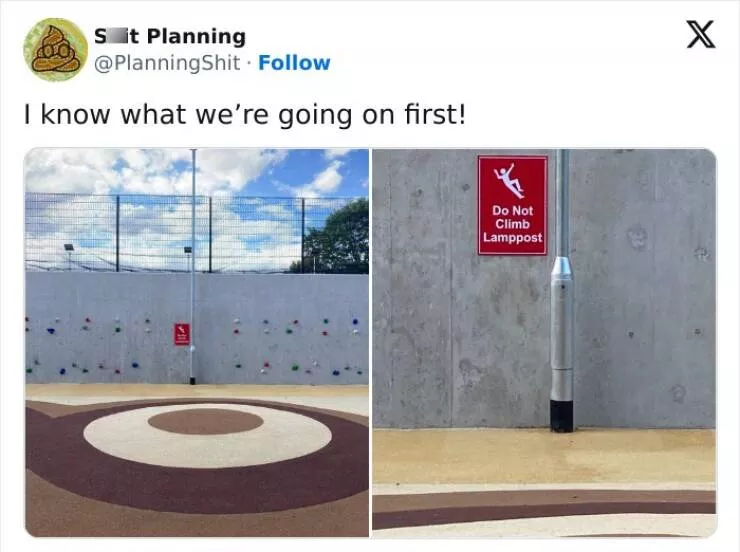Open the @PlanningShit handle link

click(x=167, y=63)
